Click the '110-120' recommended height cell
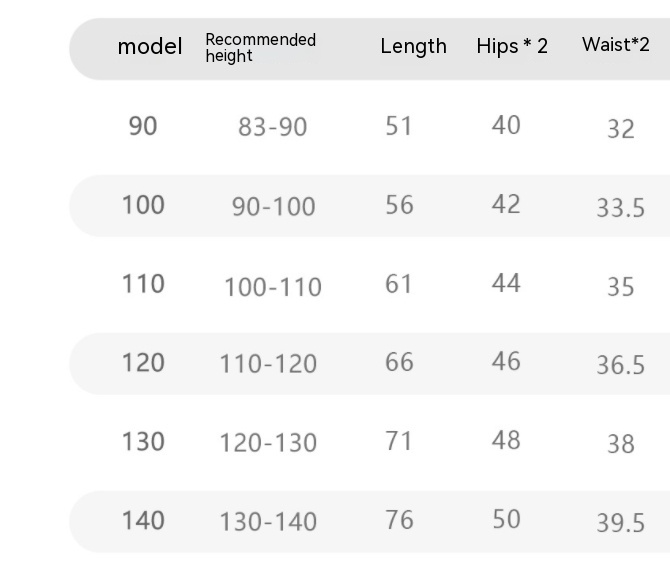The height and width of the screenshot is (561, 670). pyautogui.click(x=268, y=364)
